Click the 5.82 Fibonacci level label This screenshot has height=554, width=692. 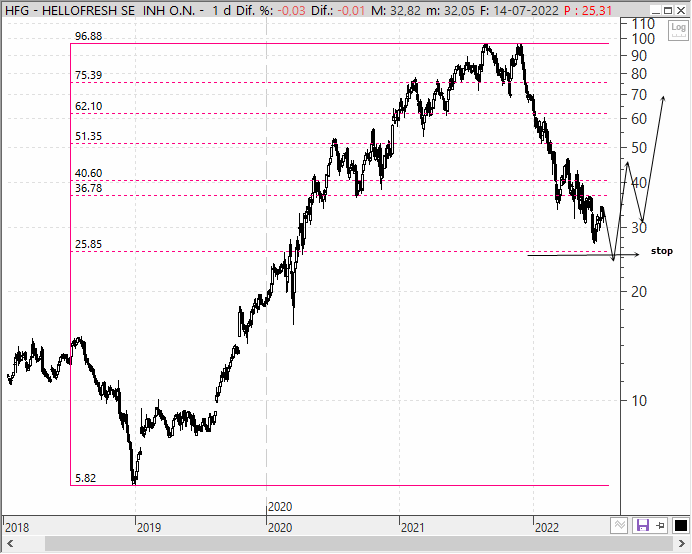pos(85,478)
